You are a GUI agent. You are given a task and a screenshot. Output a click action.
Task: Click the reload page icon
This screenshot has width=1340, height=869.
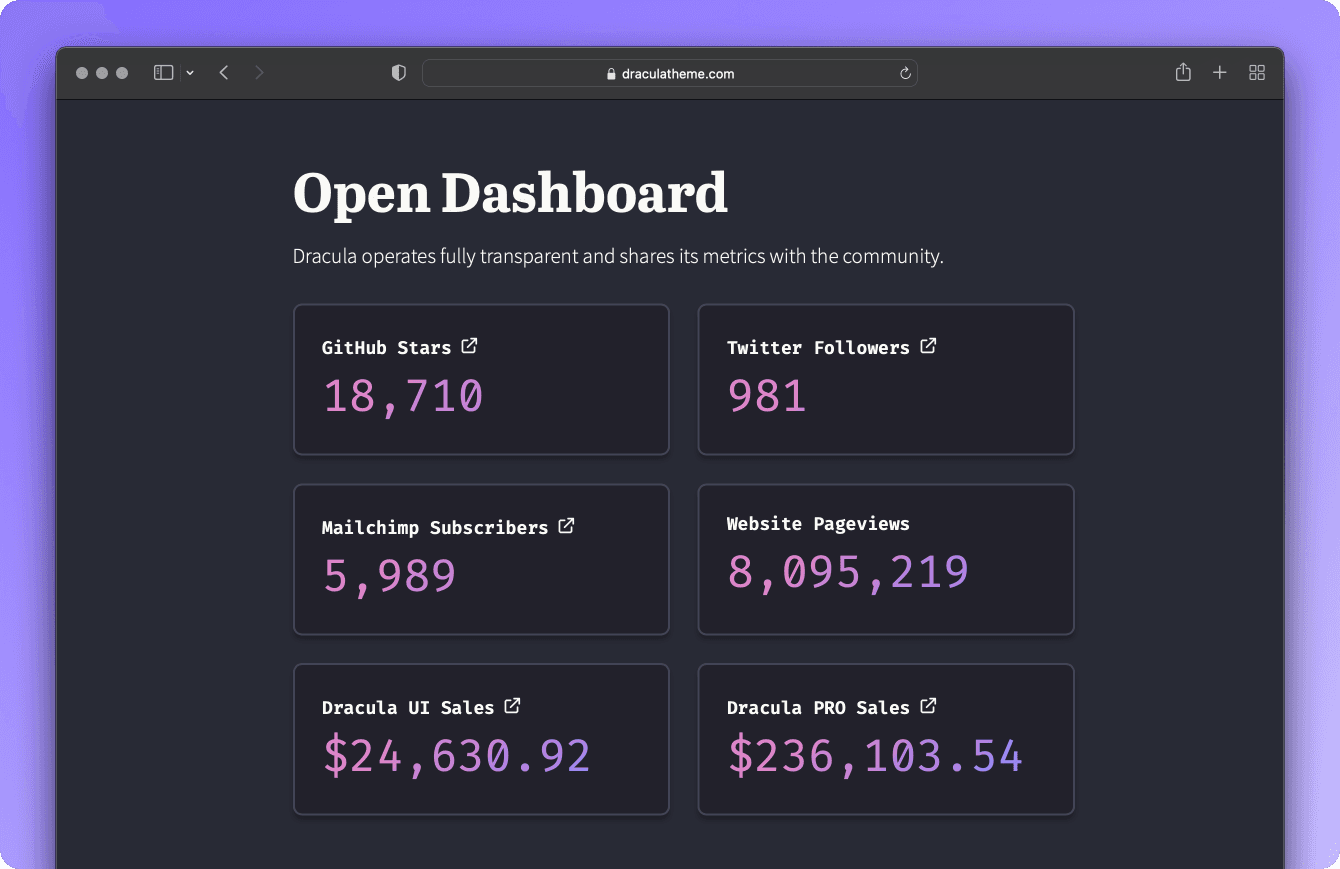903,72
